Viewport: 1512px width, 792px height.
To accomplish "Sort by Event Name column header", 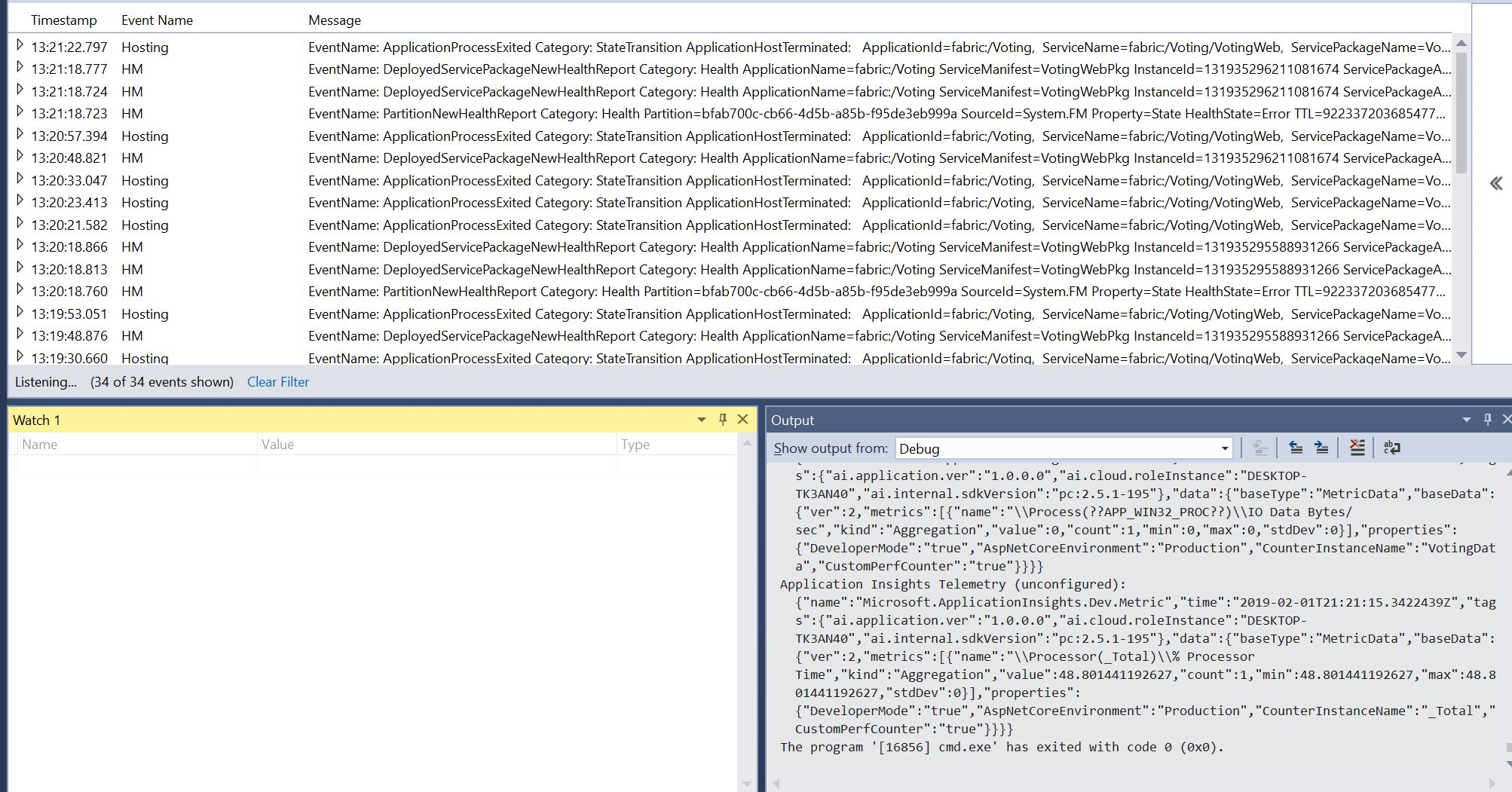I will coord(157,20).
